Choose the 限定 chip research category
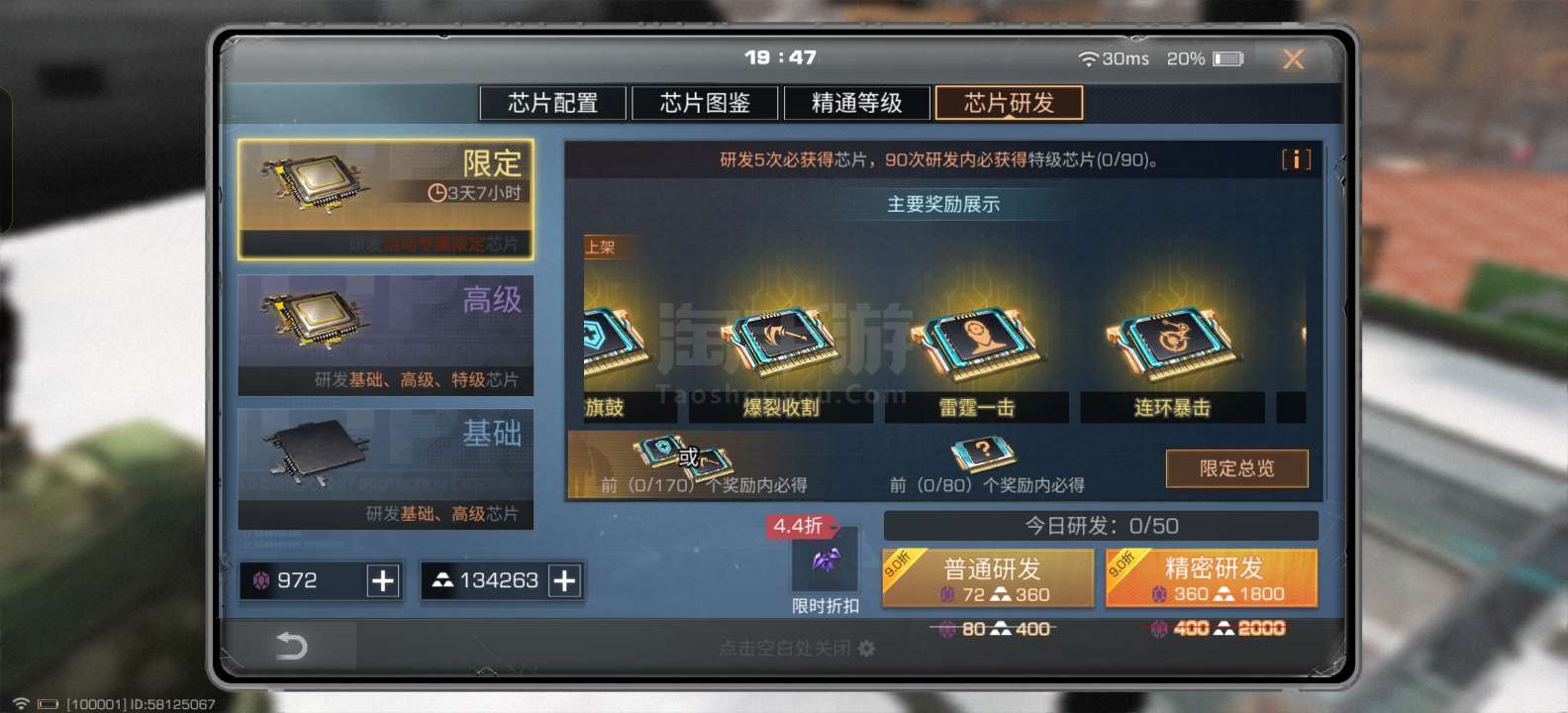Viewport: 1568px width, 713px height. (x=386, y=199)
